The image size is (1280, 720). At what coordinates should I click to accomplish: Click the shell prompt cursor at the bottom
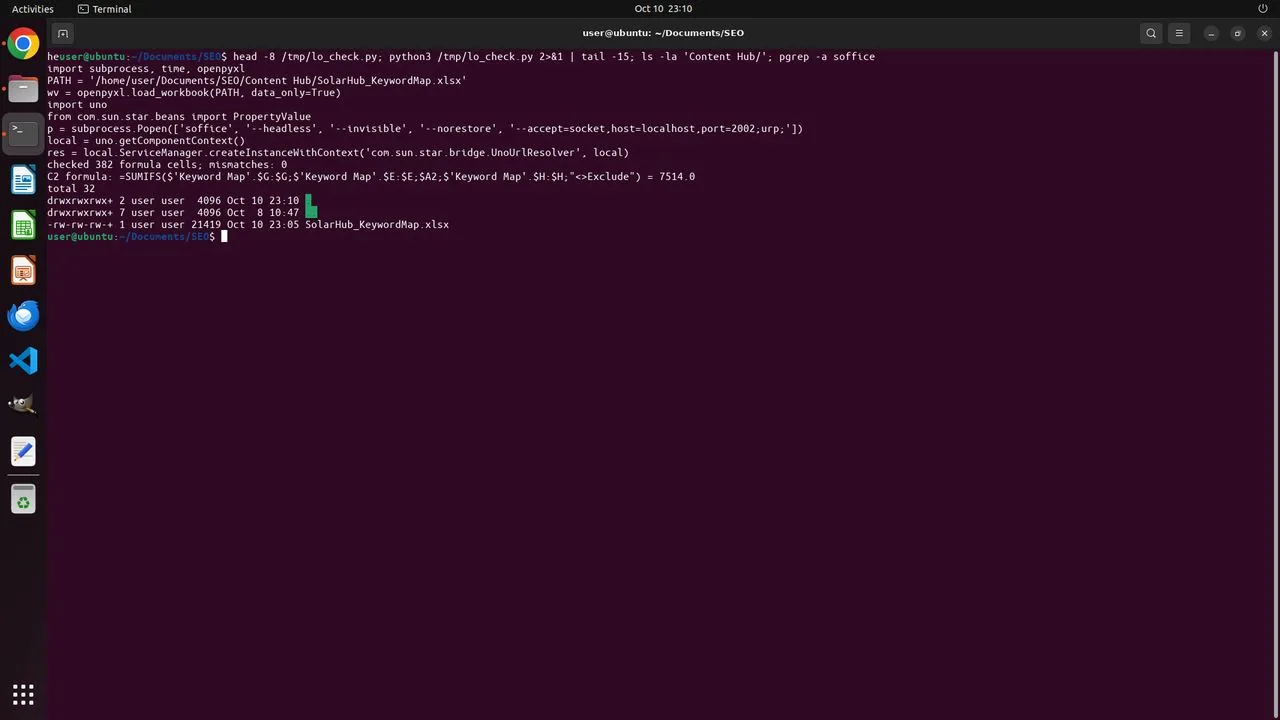tap(224, 237)
